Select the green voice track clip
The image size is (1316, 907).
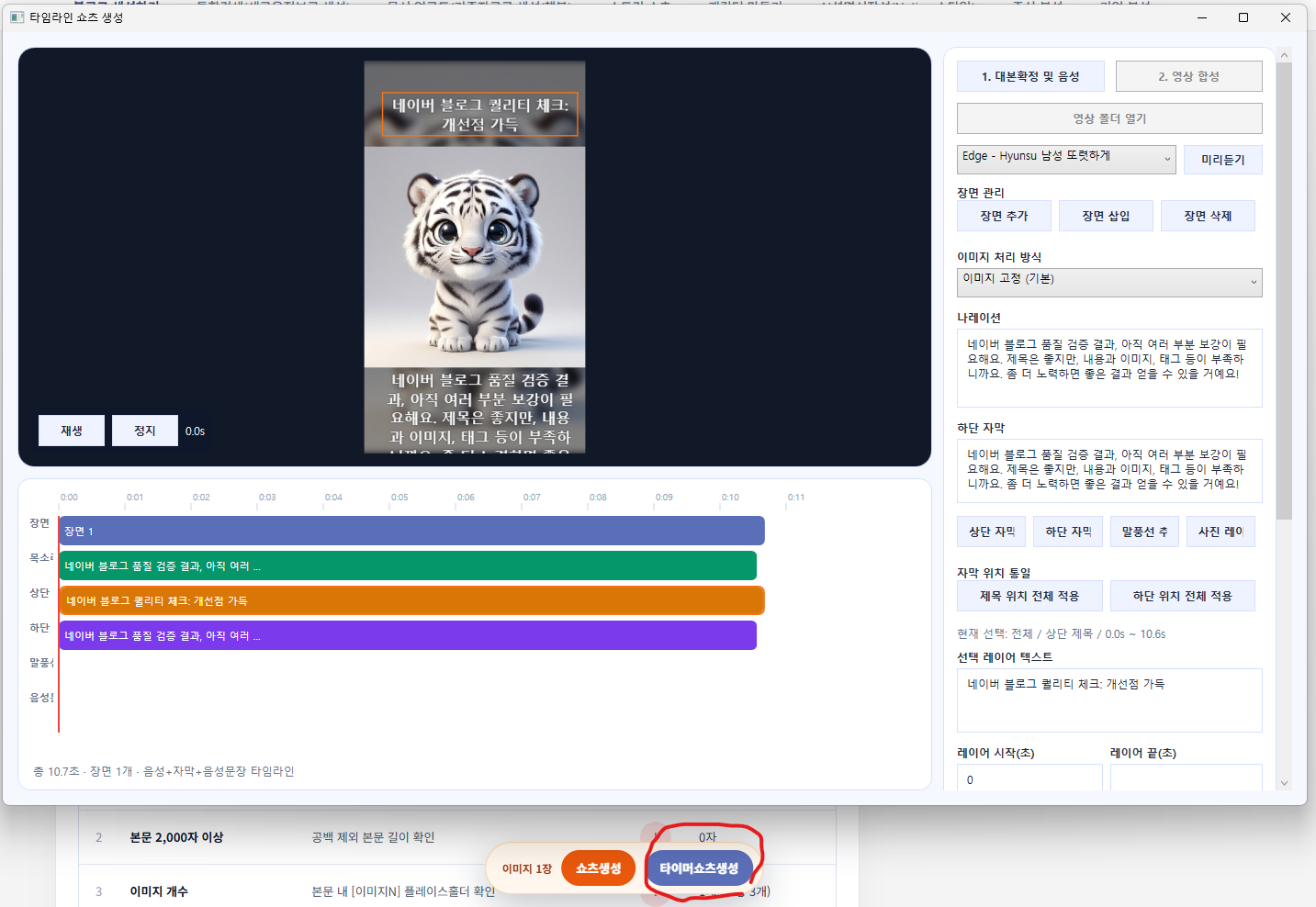point(408,565)
